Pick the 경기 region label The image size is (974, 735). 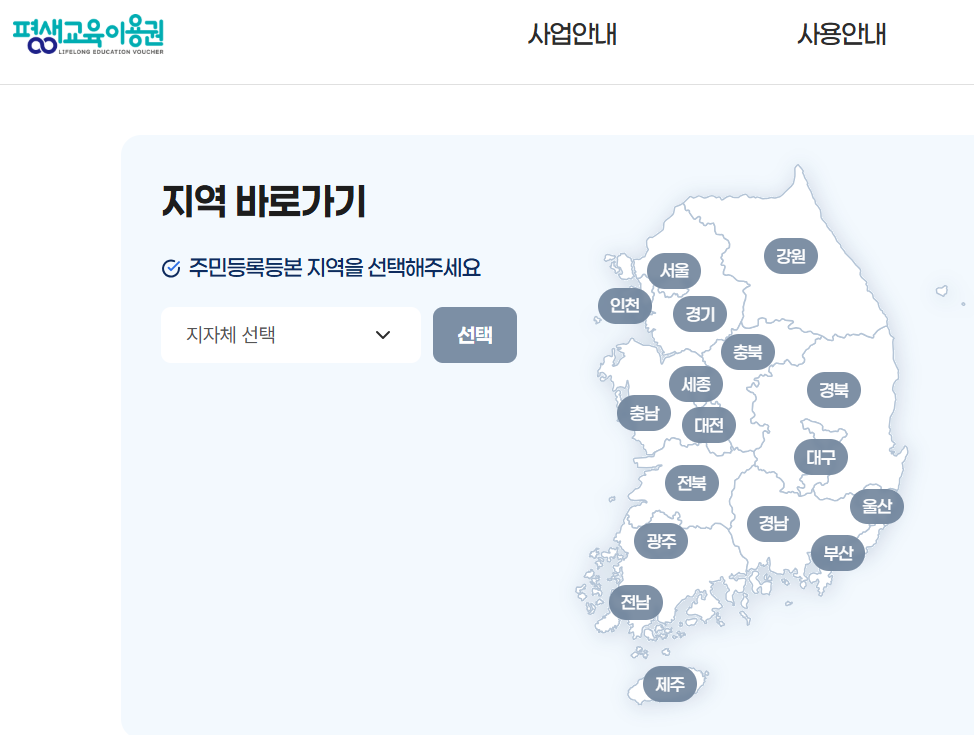click(700, 315)
